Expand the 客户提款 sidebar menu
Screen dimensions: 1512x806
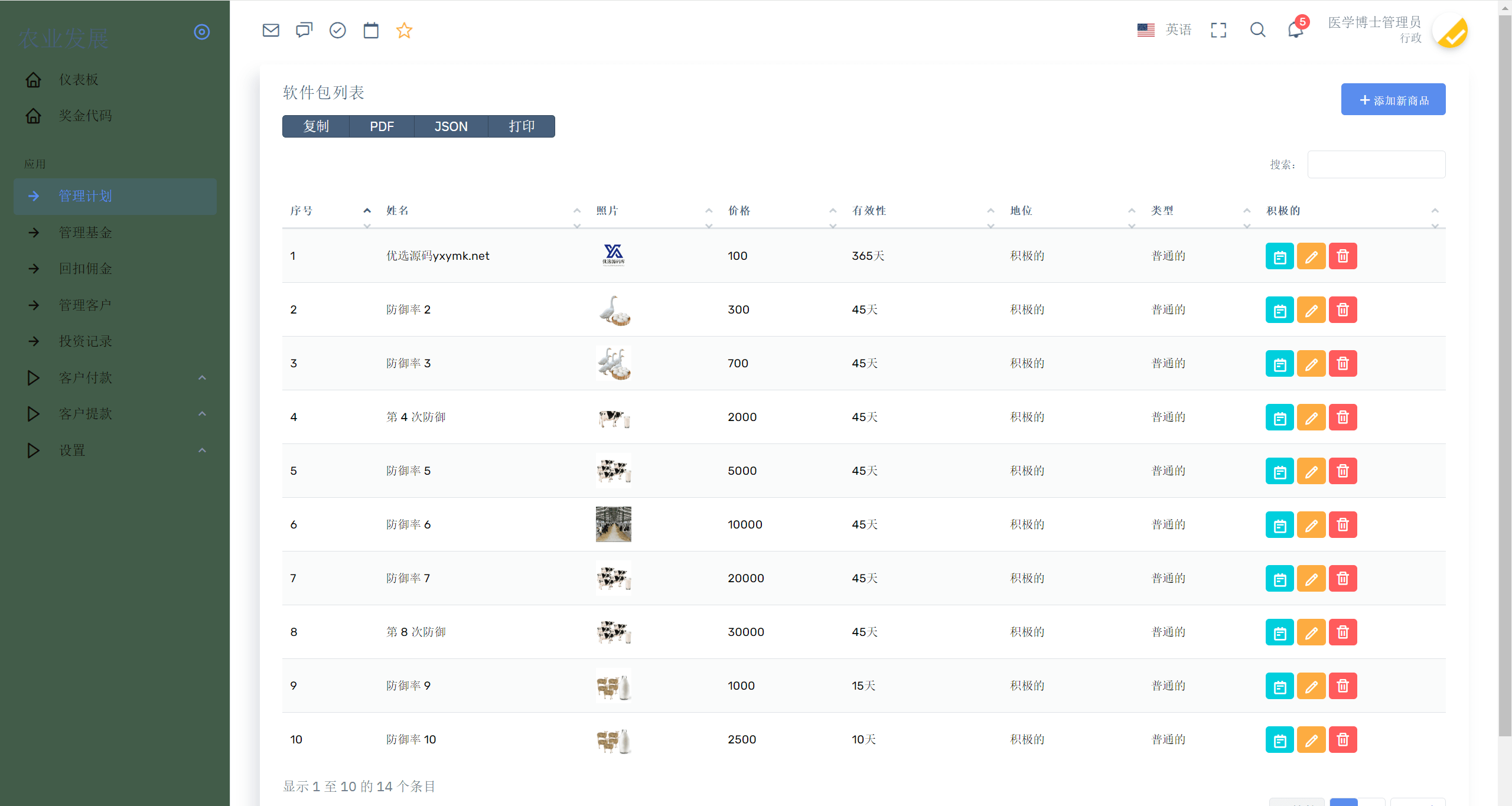click(115, 414)
